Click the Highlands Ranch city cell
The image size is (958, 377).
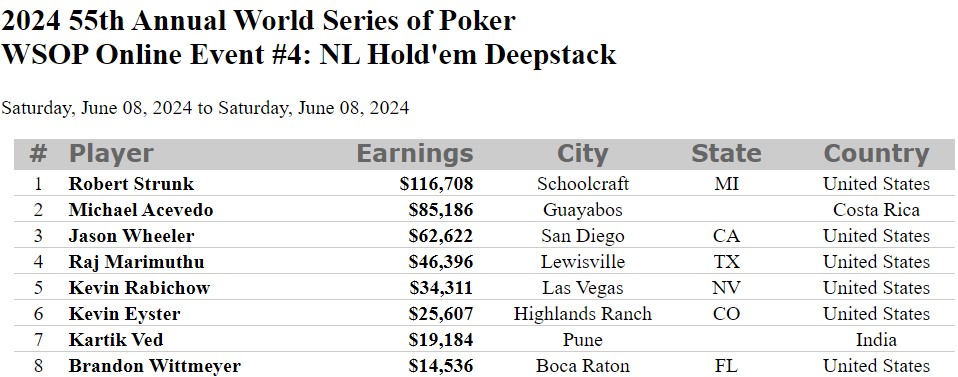pyautogui.click(x=582, y=314)
